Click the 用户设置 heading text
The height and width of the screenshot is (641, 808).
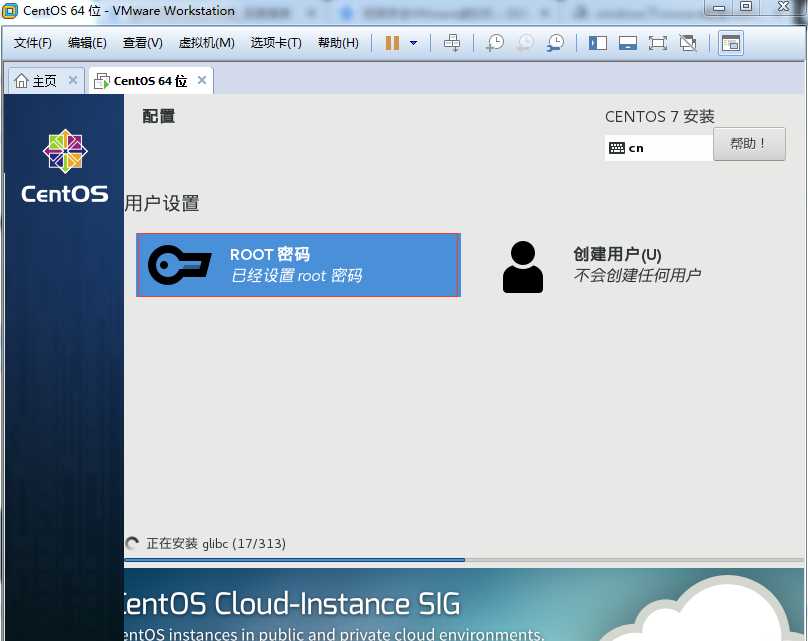162,204
